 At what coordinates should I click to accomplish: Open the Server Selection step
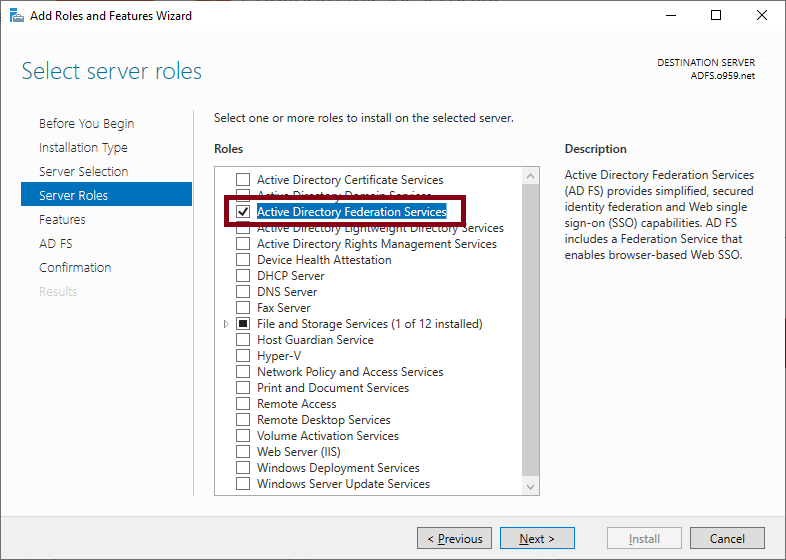tap(84, 171)
